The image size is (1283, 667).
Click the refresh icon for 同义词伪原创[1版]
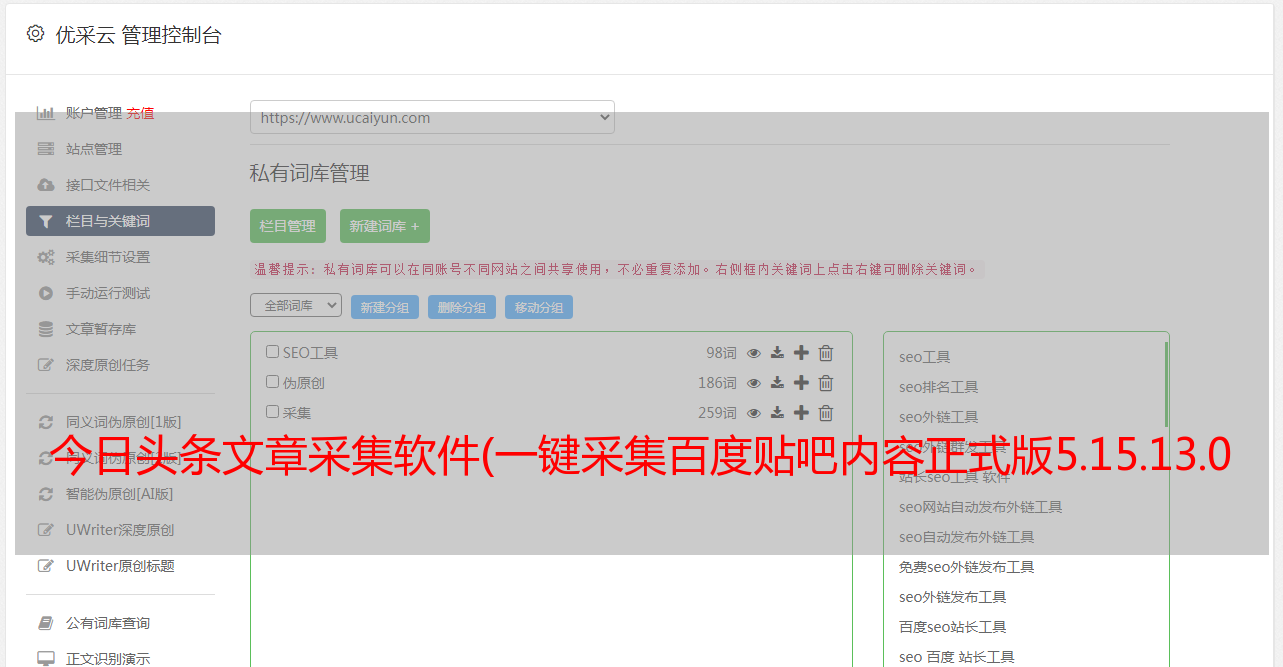(x=46, y=422)
